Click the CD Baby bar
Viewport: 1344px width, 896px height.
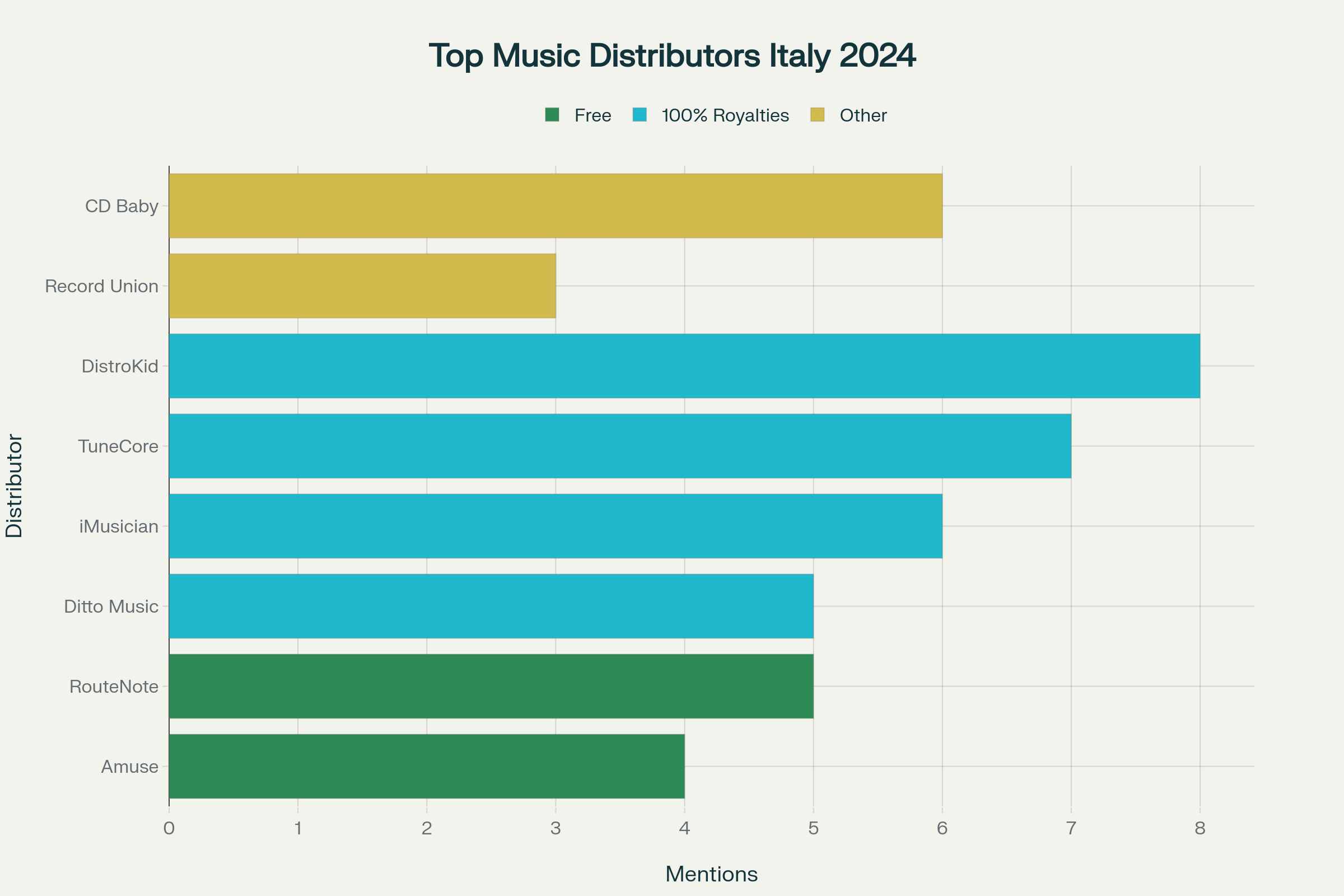555,206
